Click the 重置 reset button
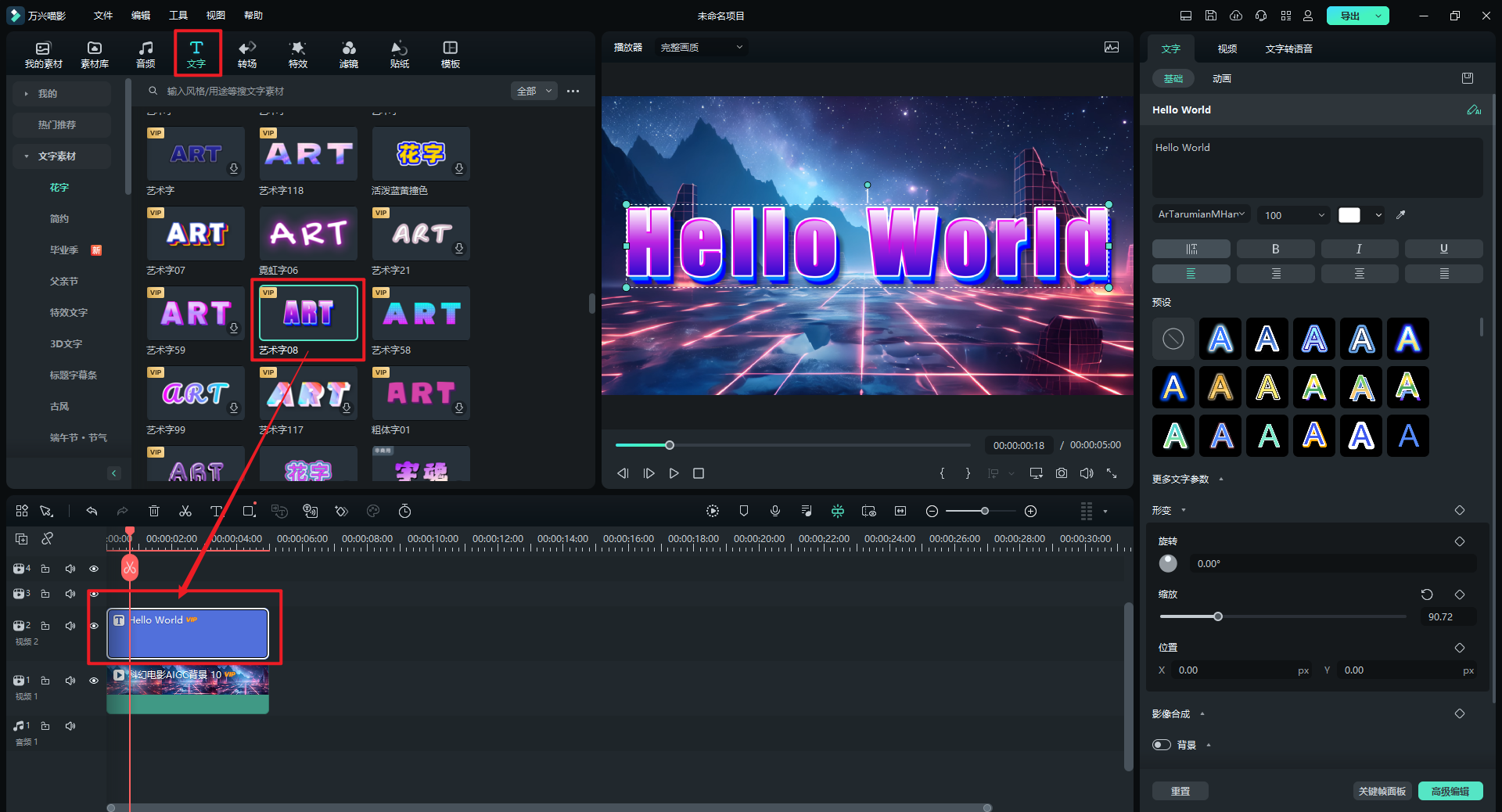1502x812 pixels. pos(1180,791)
